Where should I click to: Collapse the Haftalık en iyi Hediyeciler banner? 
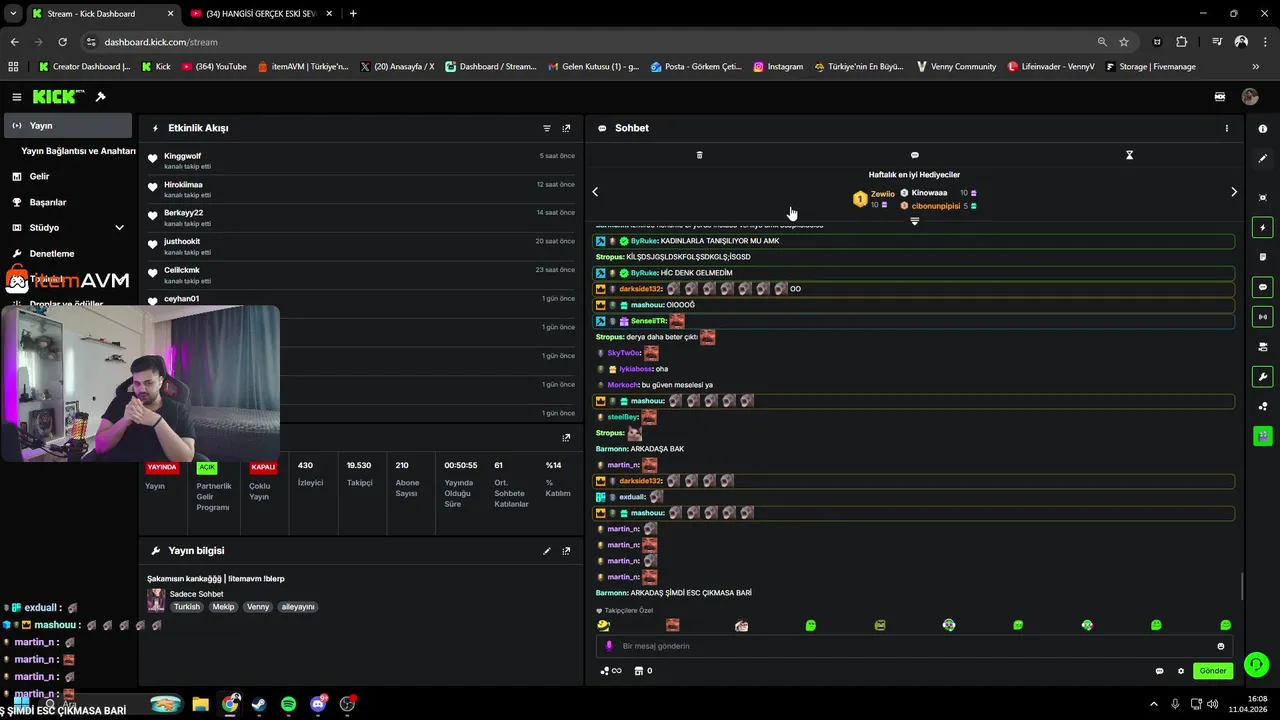tap(914, 221)
